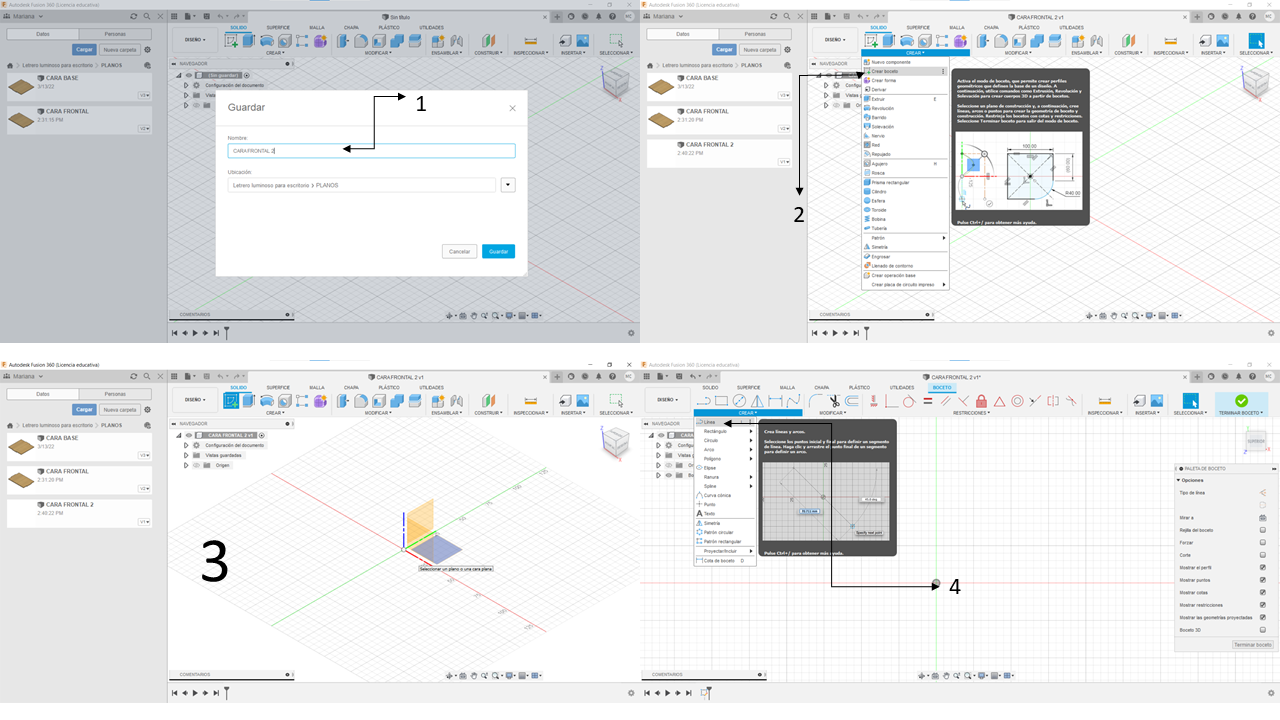Enable the Boceto 3D checkbox
The width and height of the screenshot is (1280, 720).
click(1263, 630)
